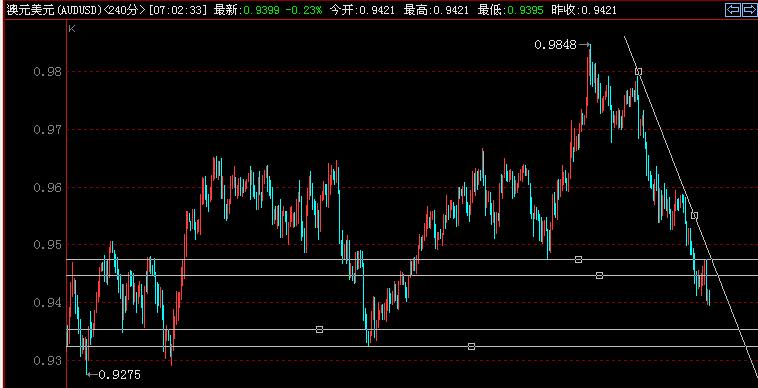Click the 0.95 price axis label

[x=47, y=245]
